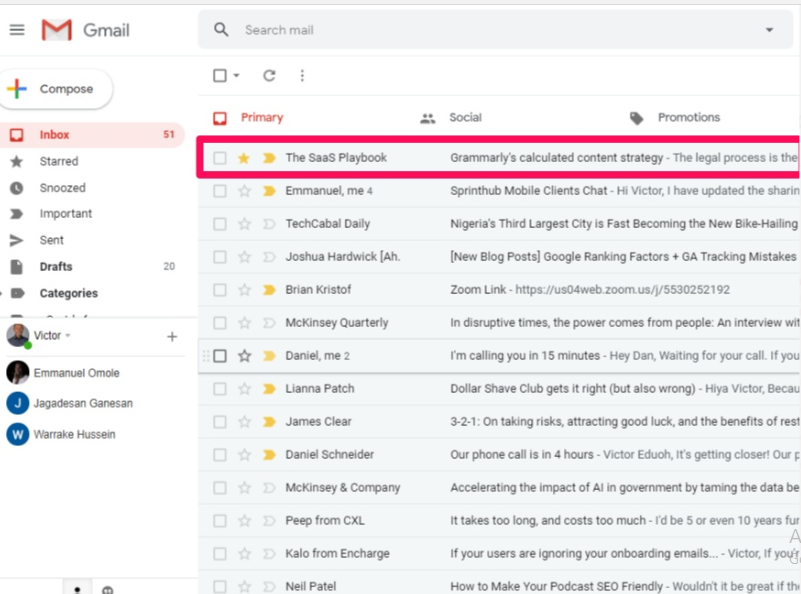
Task: Star the McKinsey & Company email
Action: (244, 488)
